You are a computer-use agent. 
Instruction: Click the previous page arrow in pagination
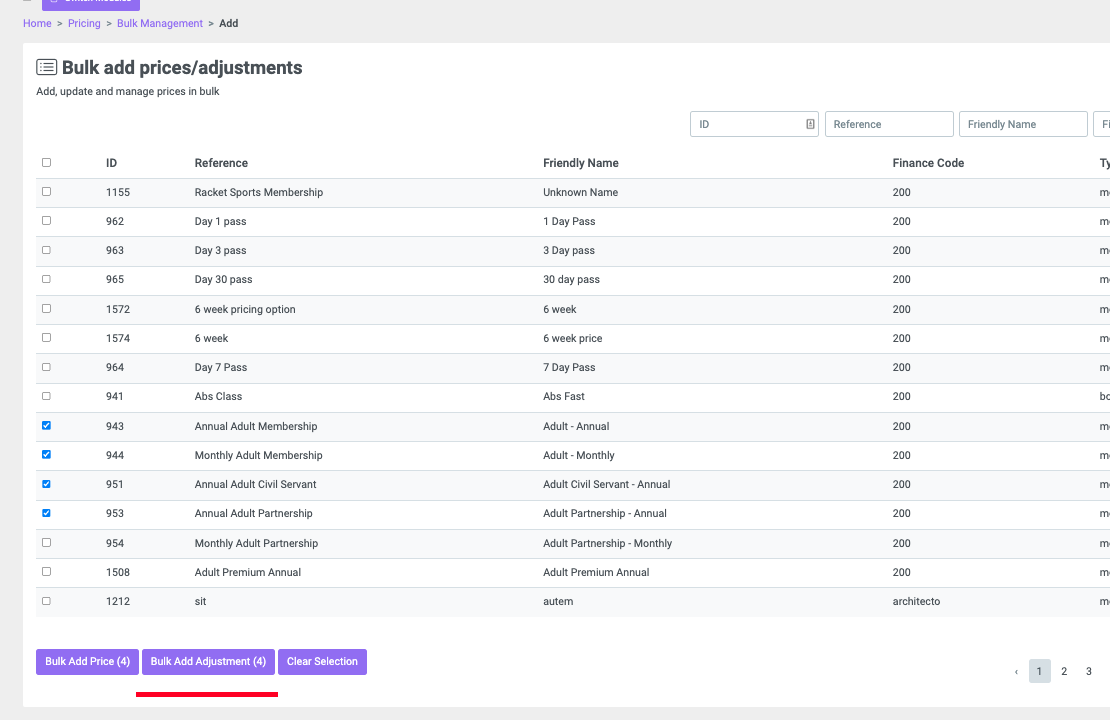tap(1016, 671)
